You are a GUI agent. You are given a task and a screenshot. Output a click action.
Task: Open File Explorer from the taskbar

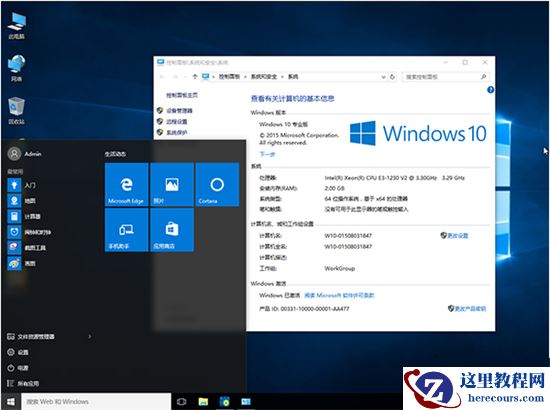point(203,402)
